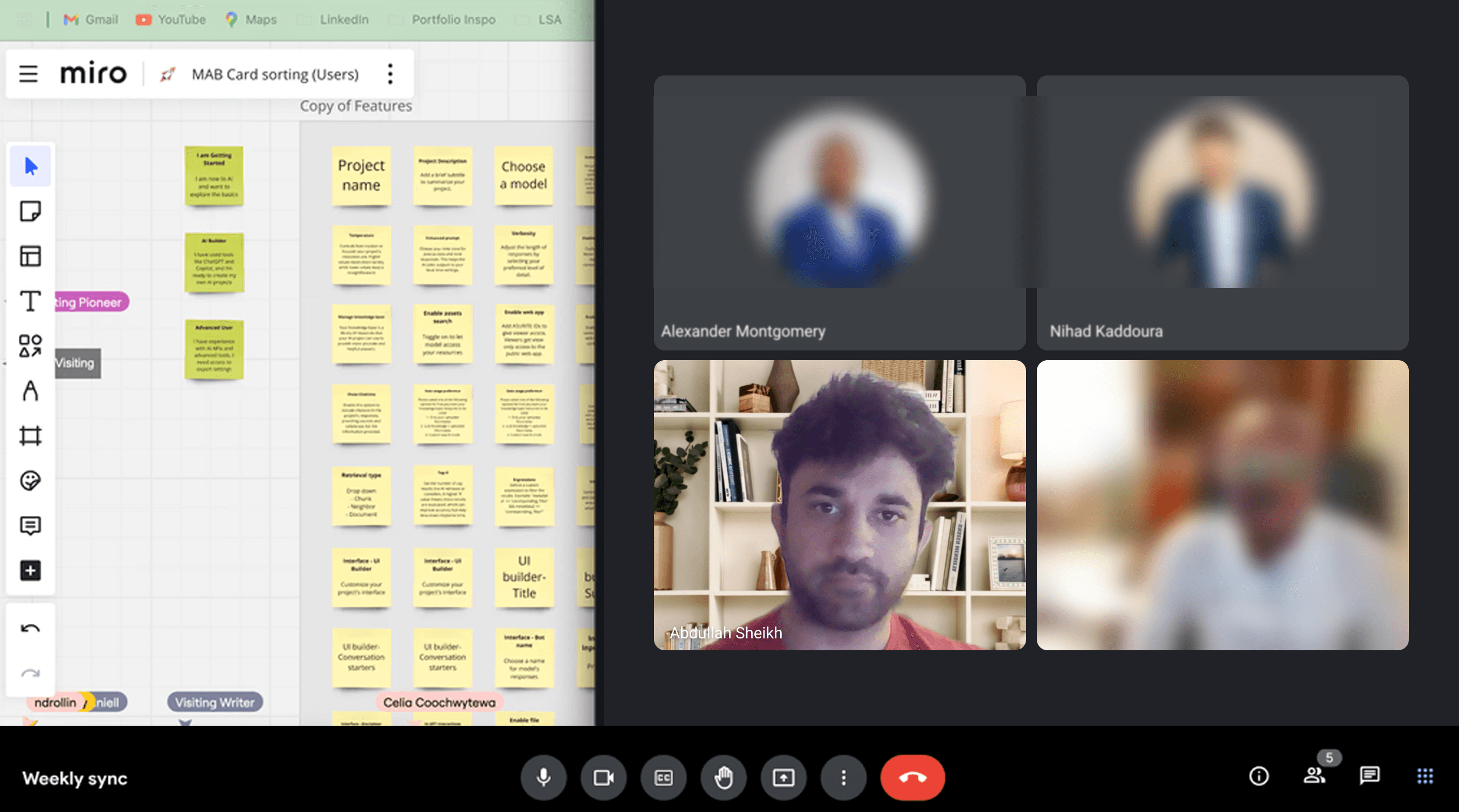Expand the more tools plus button
1459x812 pixels.
pyautogui.click(x=30, y=570)
